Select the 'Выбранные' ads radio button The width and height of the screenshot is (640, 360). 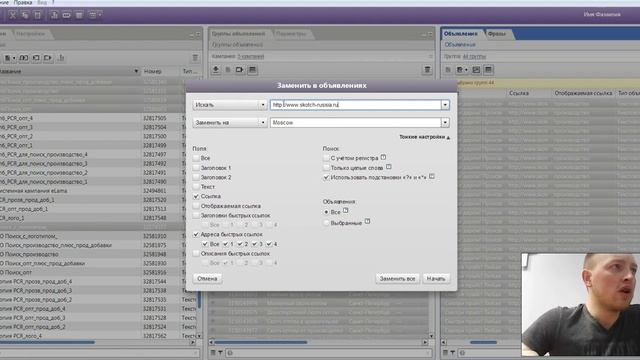(326, 223)
